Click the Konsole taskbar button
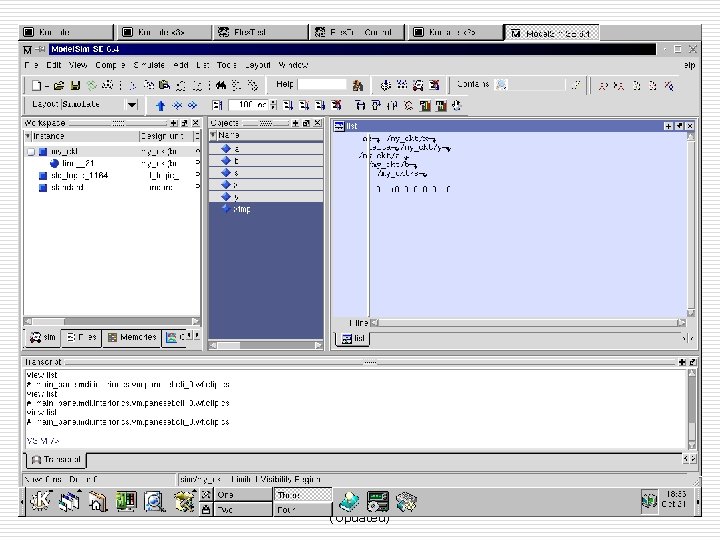Viewport: 720px width, 540px height. click(67, 32)
